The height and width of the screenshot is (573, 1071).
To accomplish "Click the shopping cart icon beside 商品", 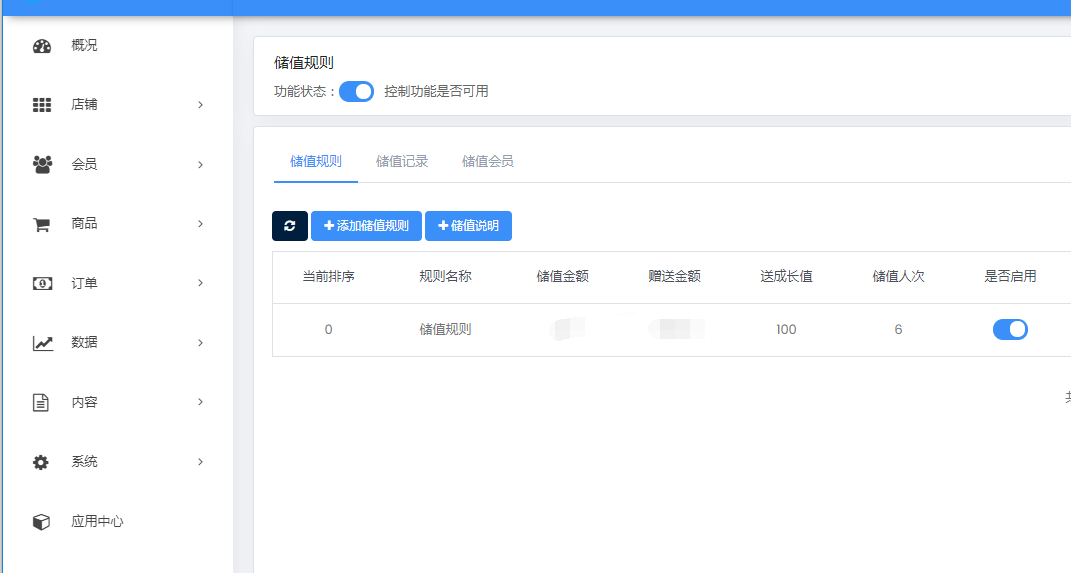I will click(41, 224).
